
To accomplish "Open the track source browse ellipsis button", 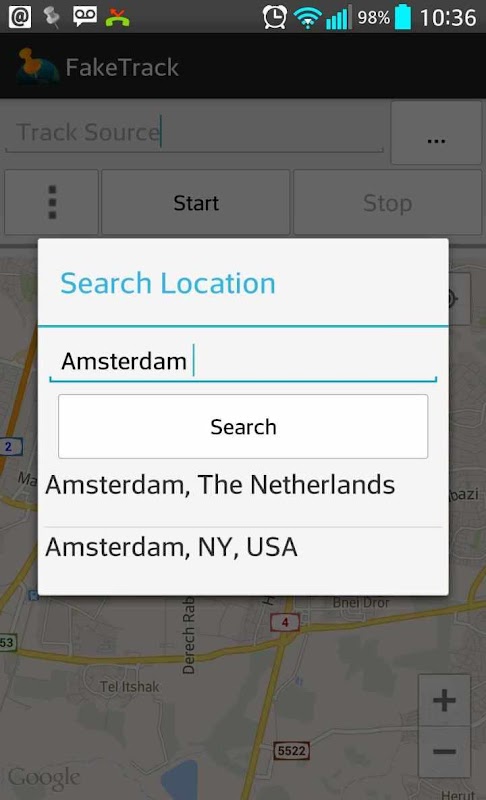I will (436, 133).
